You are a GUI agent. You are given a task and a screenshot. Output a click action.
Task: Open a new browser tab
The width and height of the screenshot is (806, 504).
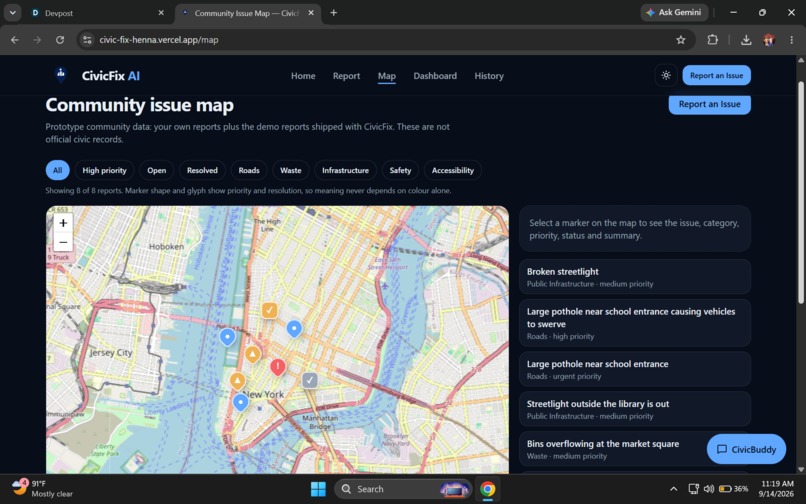click(334, 13)
